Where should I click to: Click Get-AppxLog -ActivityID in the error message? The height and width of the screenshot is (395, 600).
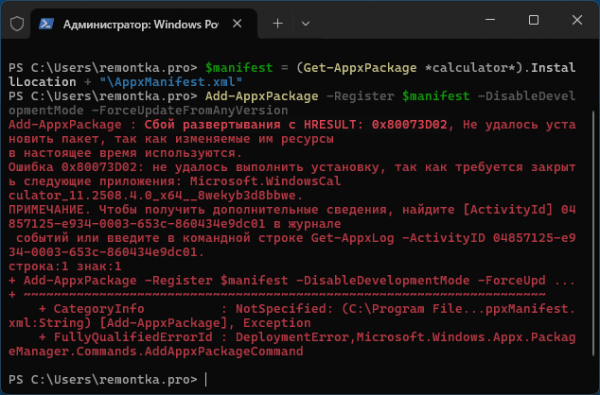pyautogui.click(x=398, y=238)
